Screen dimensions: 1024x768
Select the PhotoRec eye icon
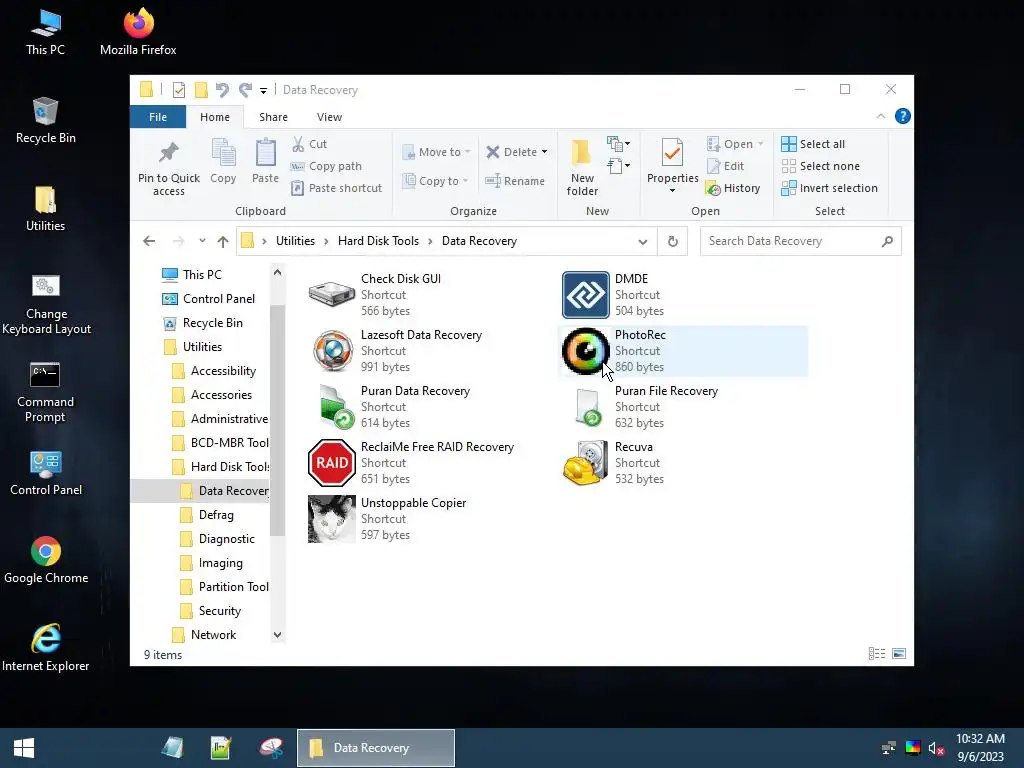tap(586, 351)
